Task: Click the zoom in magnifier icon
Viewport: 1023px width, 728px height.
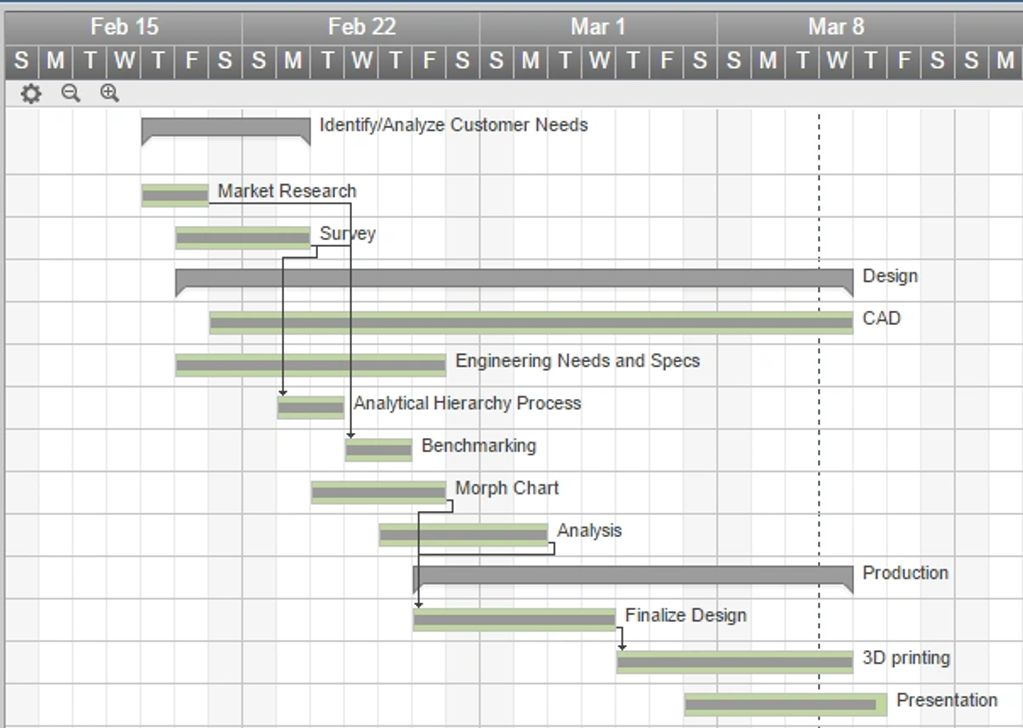Action: click(109, 93)
